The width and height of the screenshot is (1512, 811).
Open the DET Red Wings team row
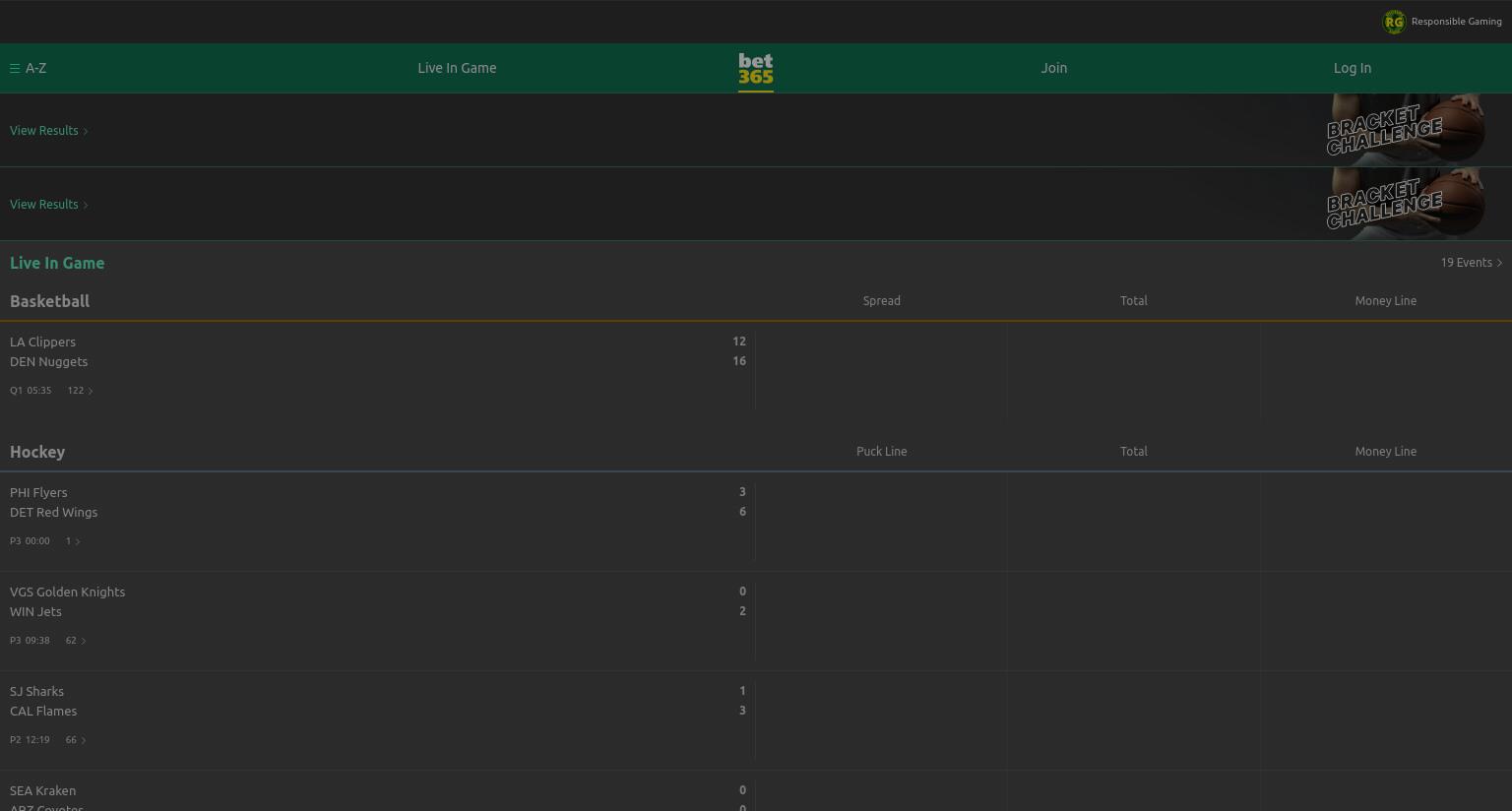53,513
